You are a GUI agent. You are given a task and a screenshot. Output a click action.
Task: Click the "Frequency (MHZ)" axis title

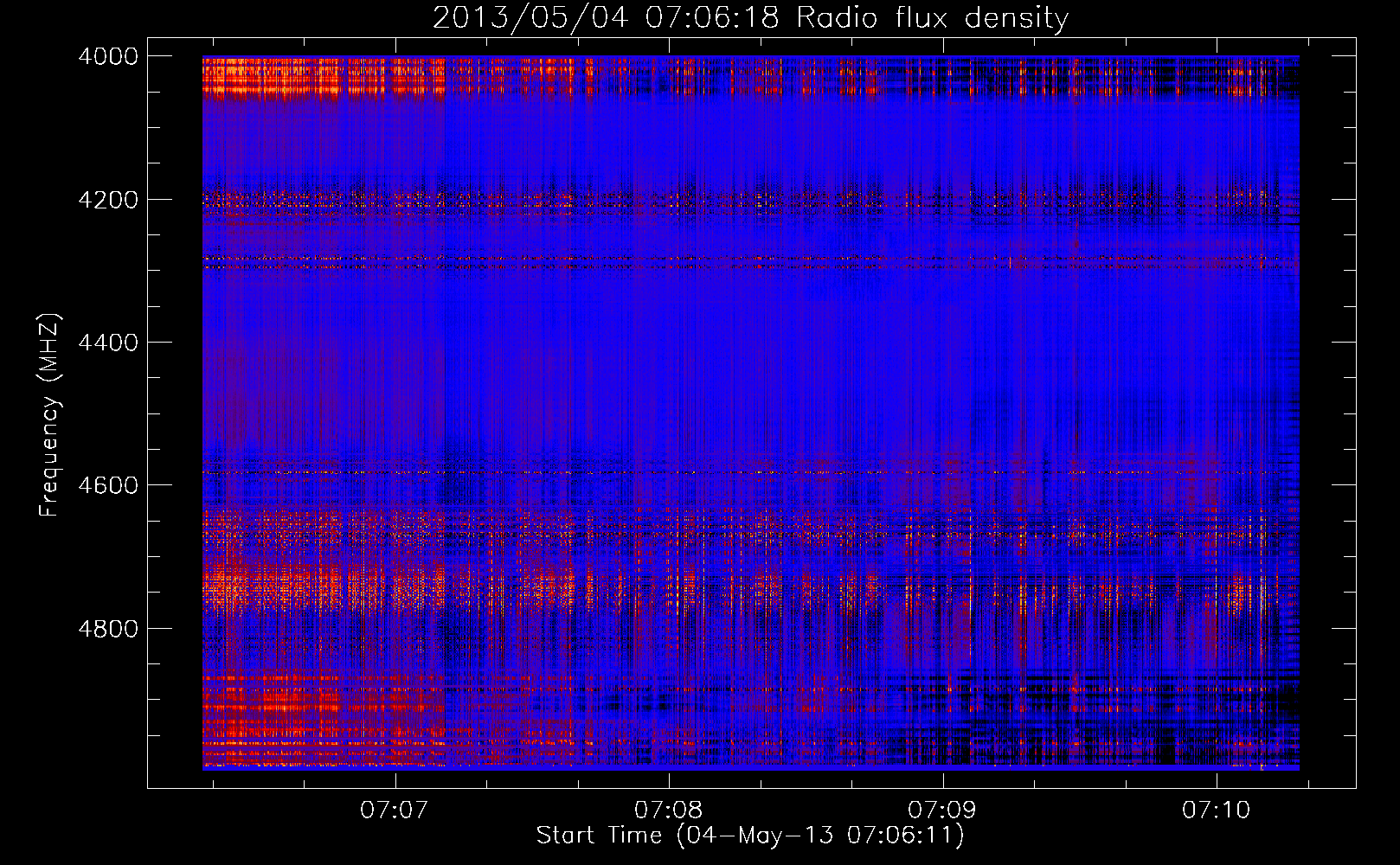pyautogui.click(x=49, y=414)
